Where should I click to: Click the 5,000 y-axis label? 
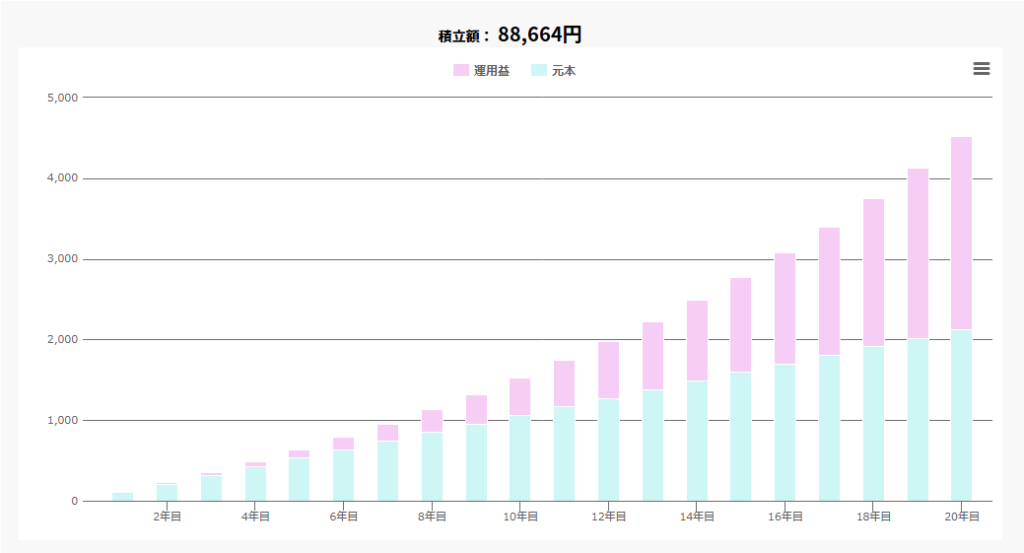coord(62,98)
